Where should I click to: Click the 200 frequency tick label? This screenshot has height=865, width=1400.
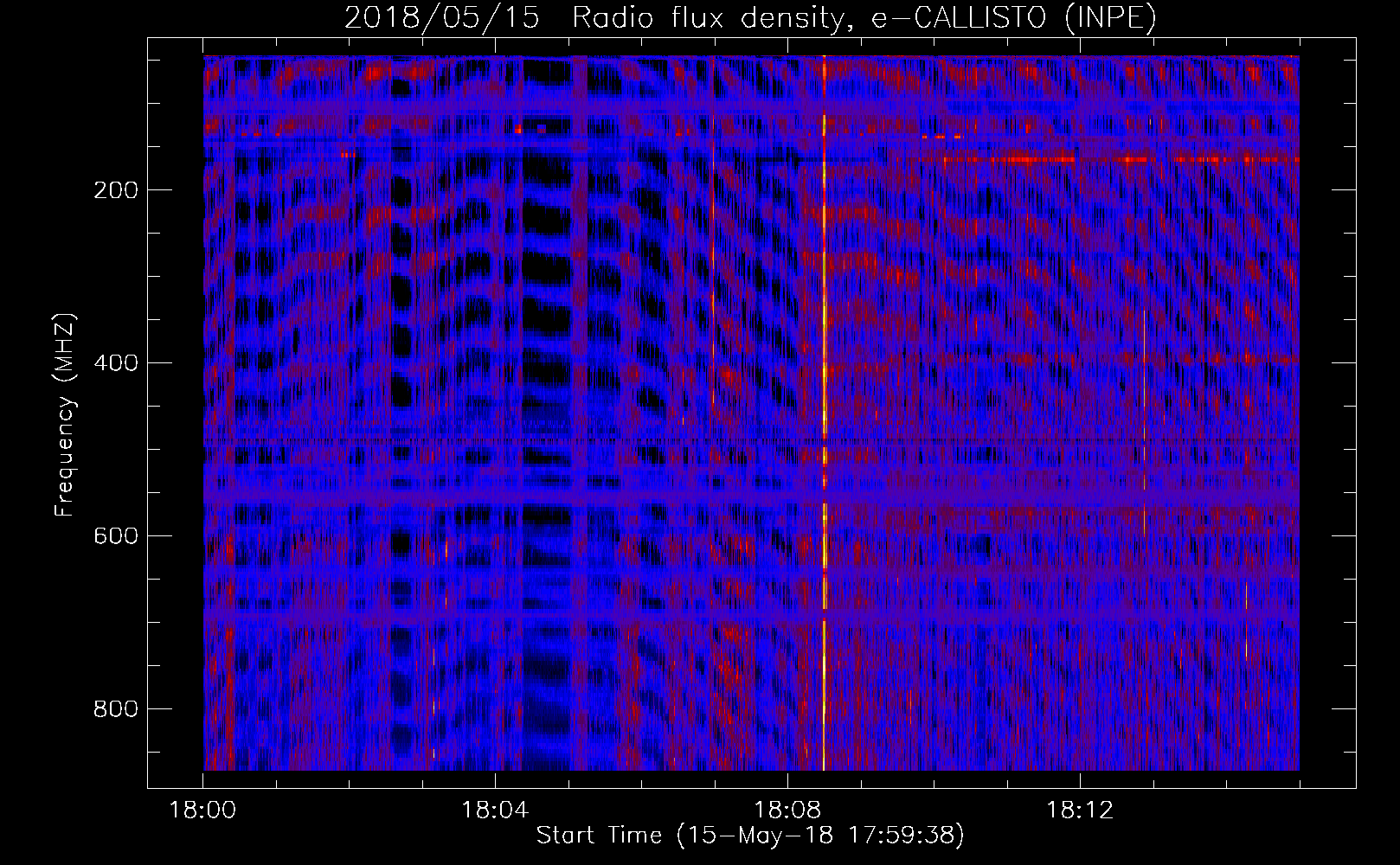point(116,190)
